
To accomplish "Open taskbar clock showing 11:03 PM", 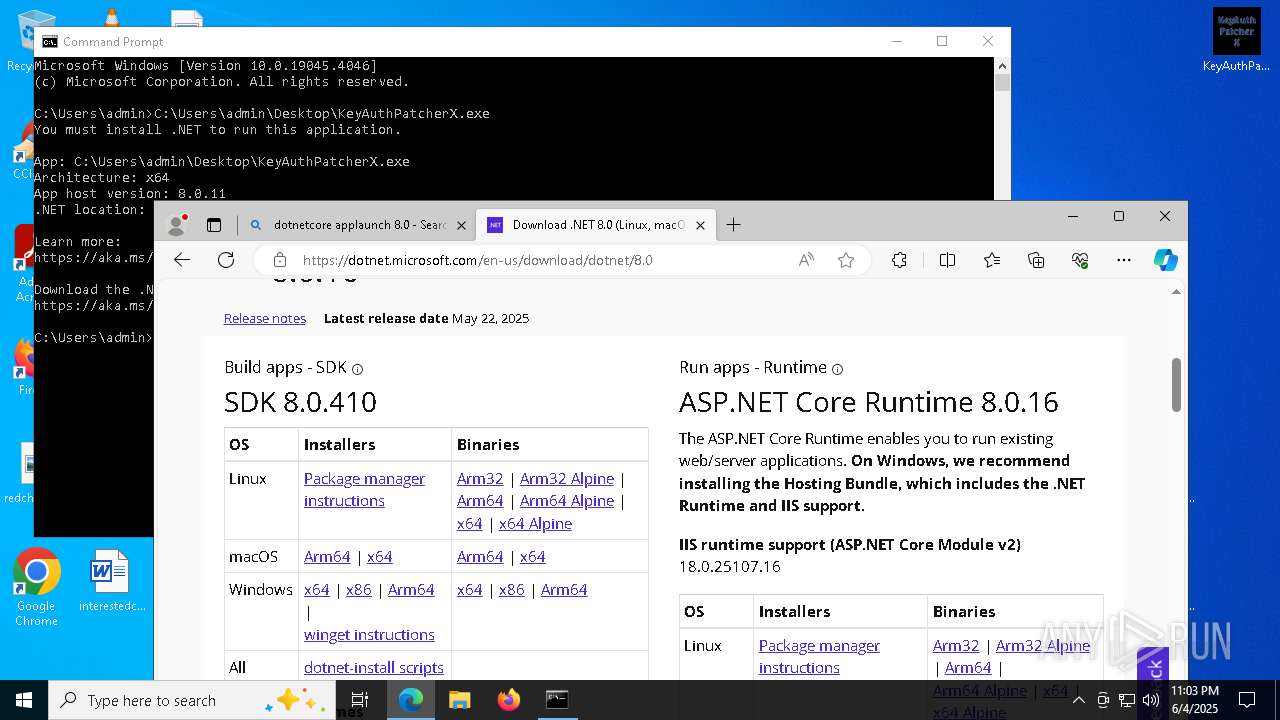I will 1195,700.
